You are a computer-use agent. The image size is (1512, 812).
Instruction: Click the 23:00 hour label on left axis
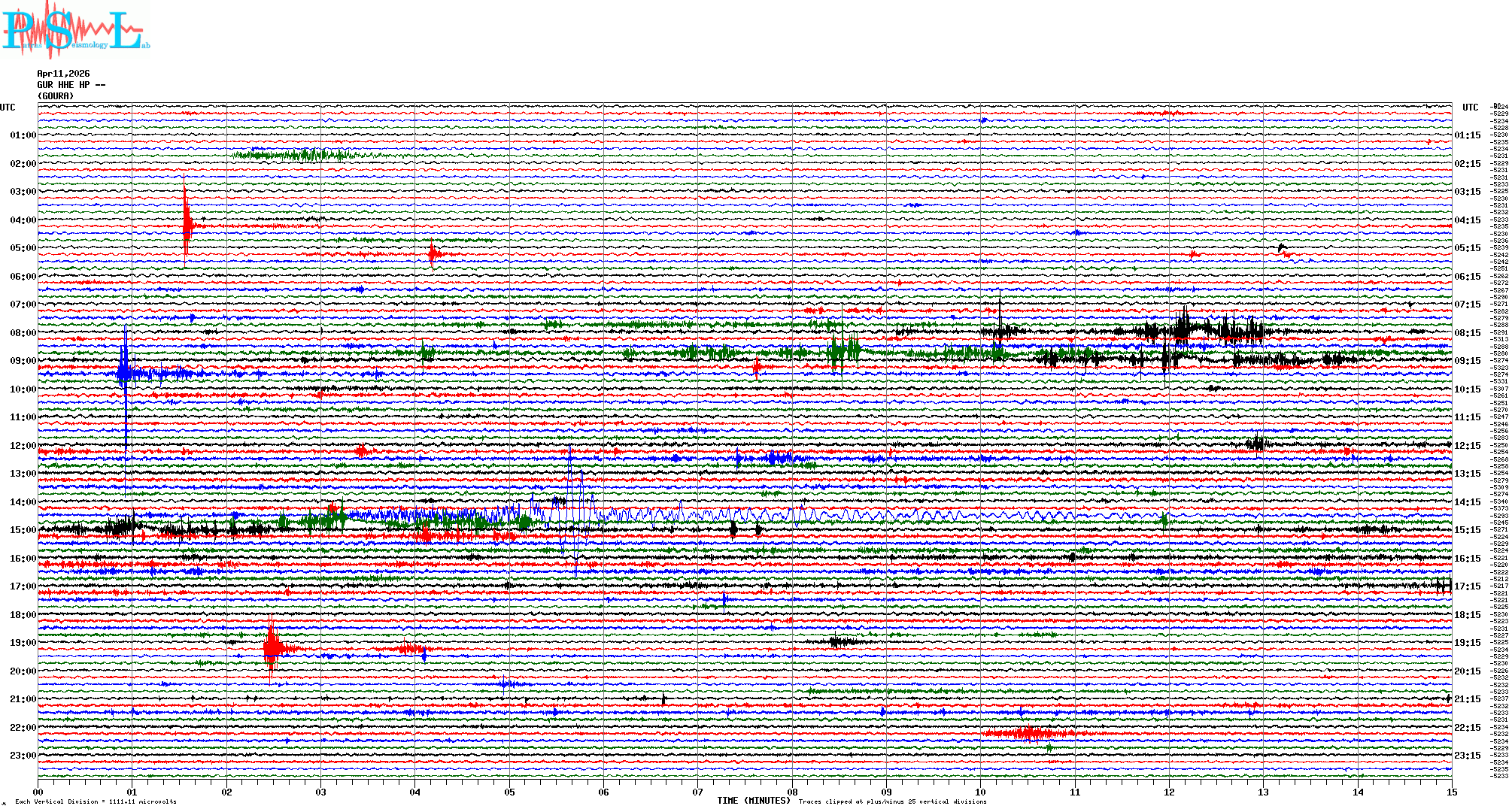tap(23, 756)
